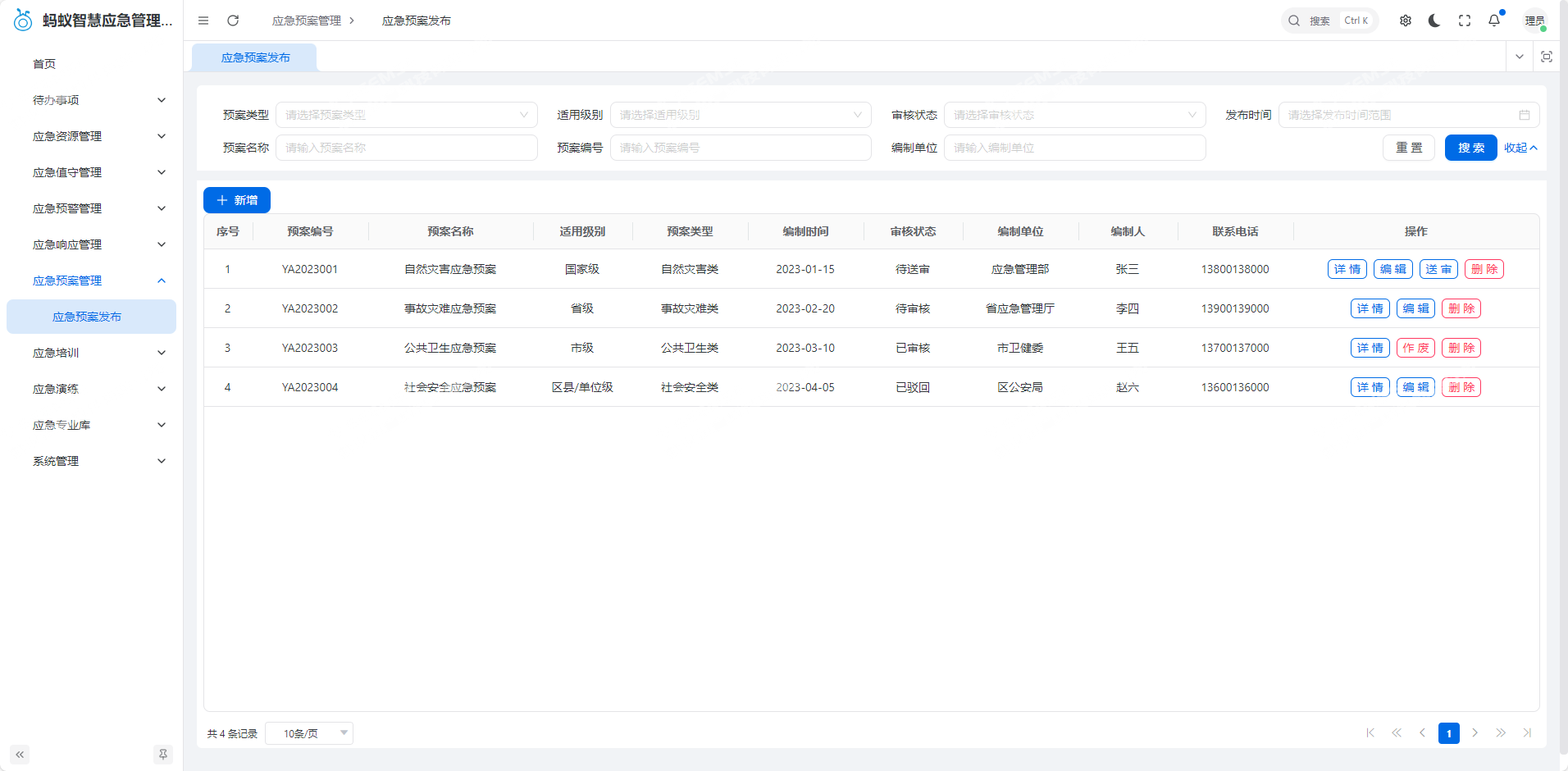Open notifications bell icon

[x=1494, y=21]
